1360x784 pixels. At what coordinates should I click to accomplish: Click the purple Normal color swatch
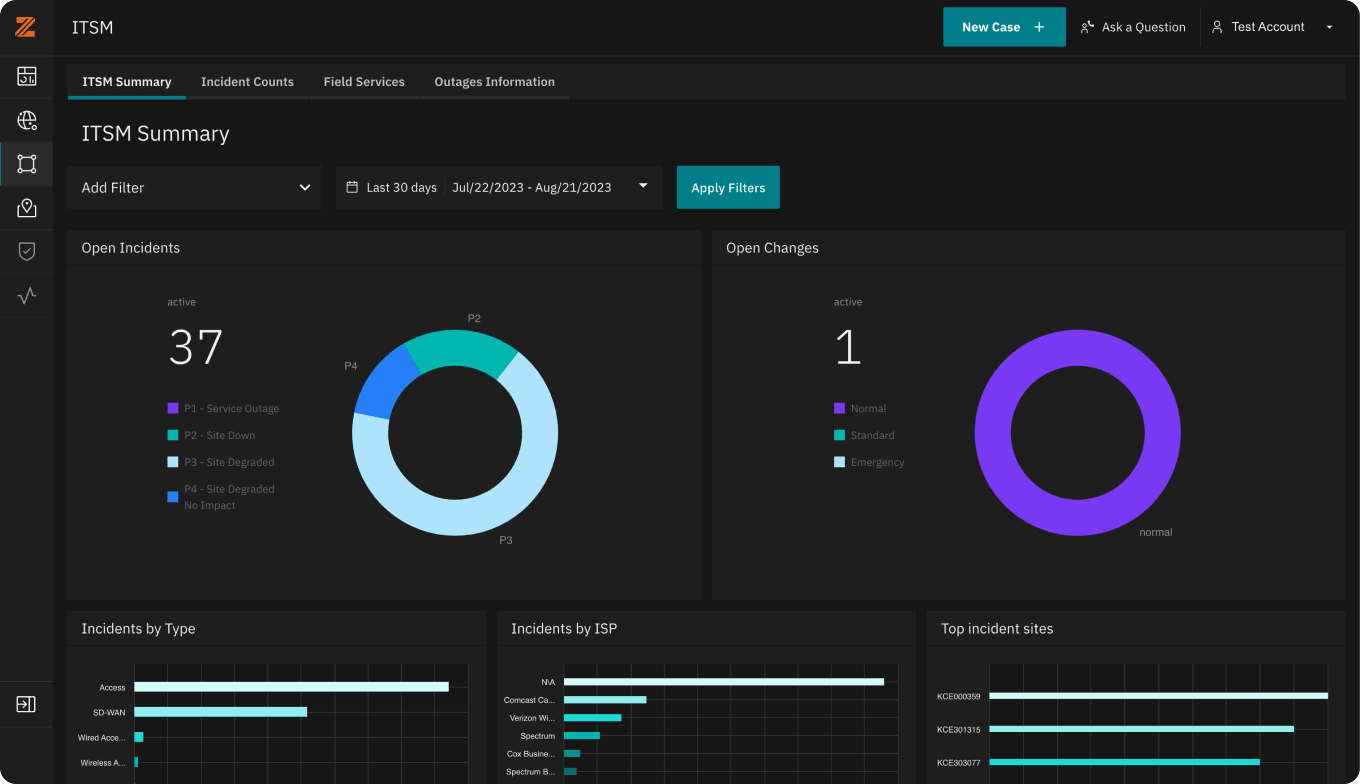[x=839, y=408]
